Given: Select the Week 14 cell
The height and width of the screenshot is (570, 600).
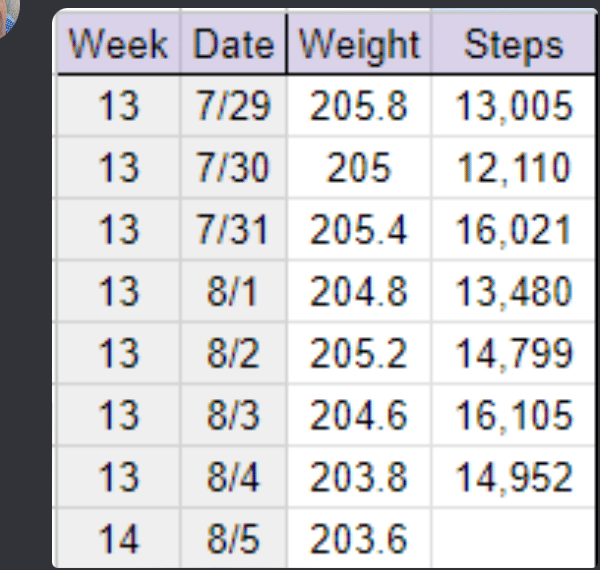Looking at the screenshot, I should click(x=119, y=539).
